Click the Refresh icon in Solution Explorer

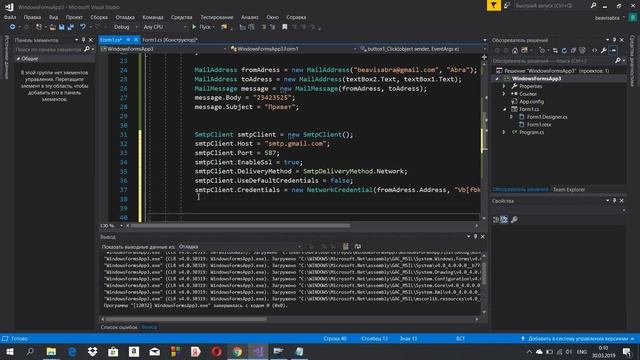[564, 50]
